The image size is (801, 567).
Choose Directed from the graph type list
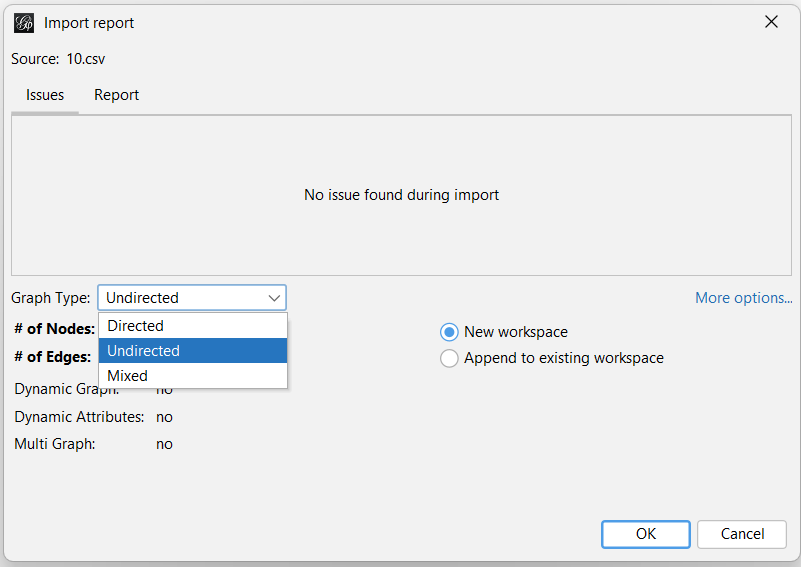[193, 325]
